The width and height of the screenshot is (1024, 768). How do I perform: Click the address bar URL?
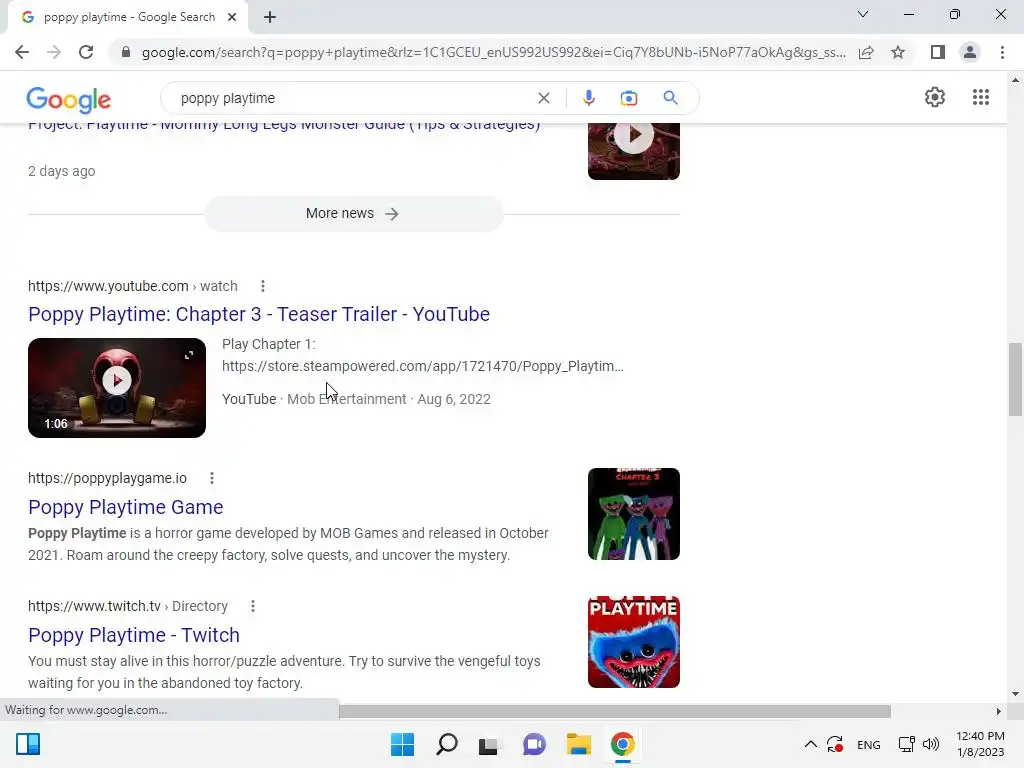493,52
